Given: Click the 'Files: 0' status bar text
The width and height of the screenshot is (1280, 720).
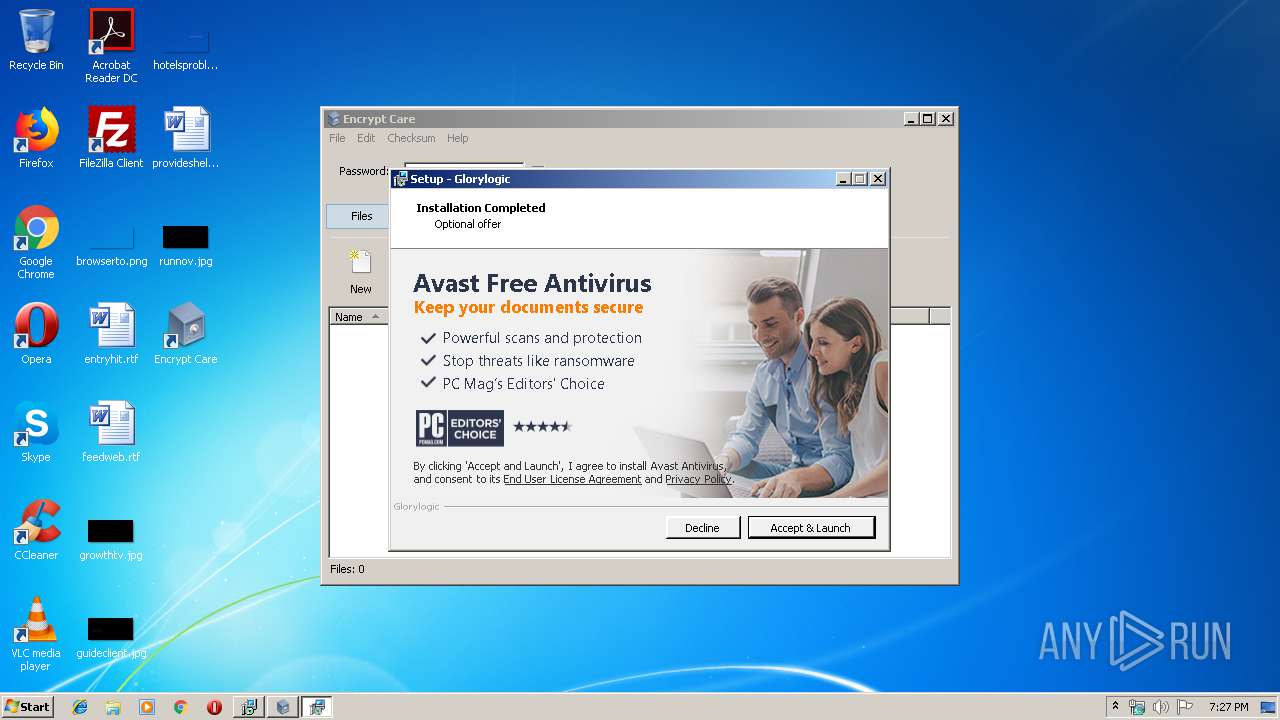Looking at the screenshot, I should point(348,569).
